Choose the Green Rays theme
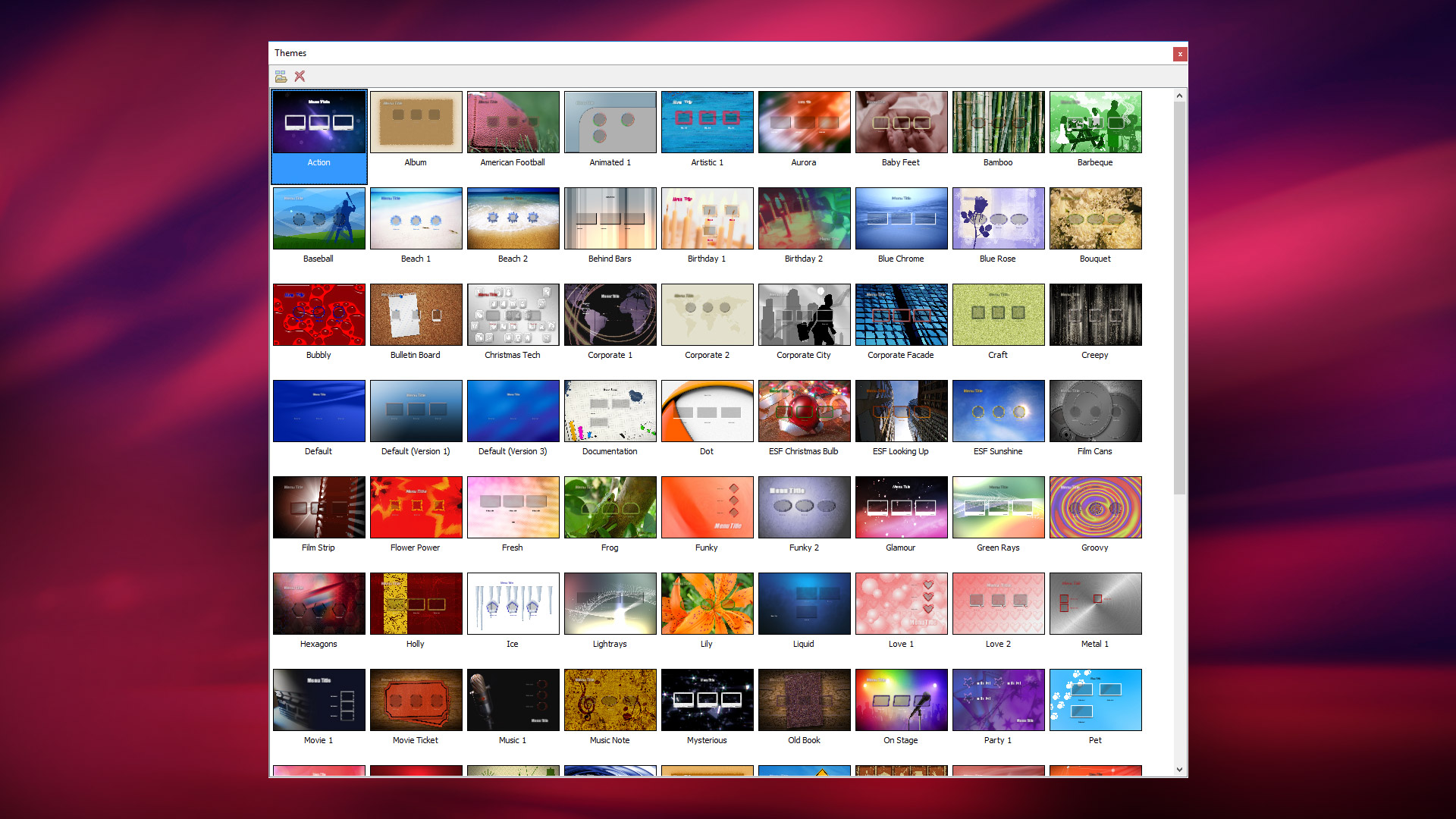 tap(998, 507)
